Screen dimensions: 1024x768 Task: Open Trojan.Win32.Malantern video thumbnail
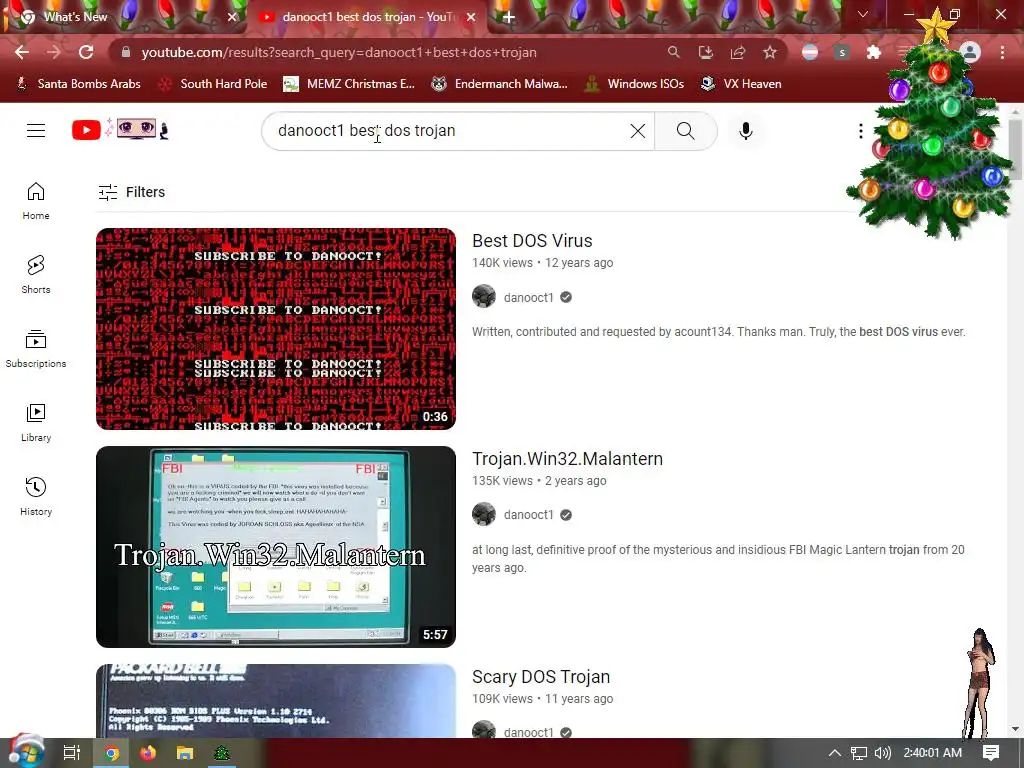(x=276, y=547)
